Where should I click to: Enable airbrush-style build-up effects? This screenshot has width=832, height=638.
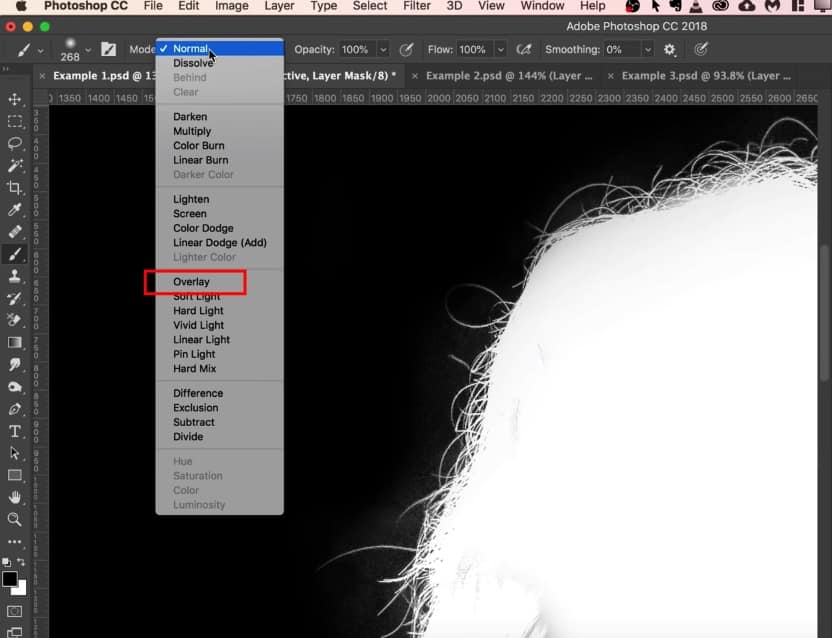[524, 49]
